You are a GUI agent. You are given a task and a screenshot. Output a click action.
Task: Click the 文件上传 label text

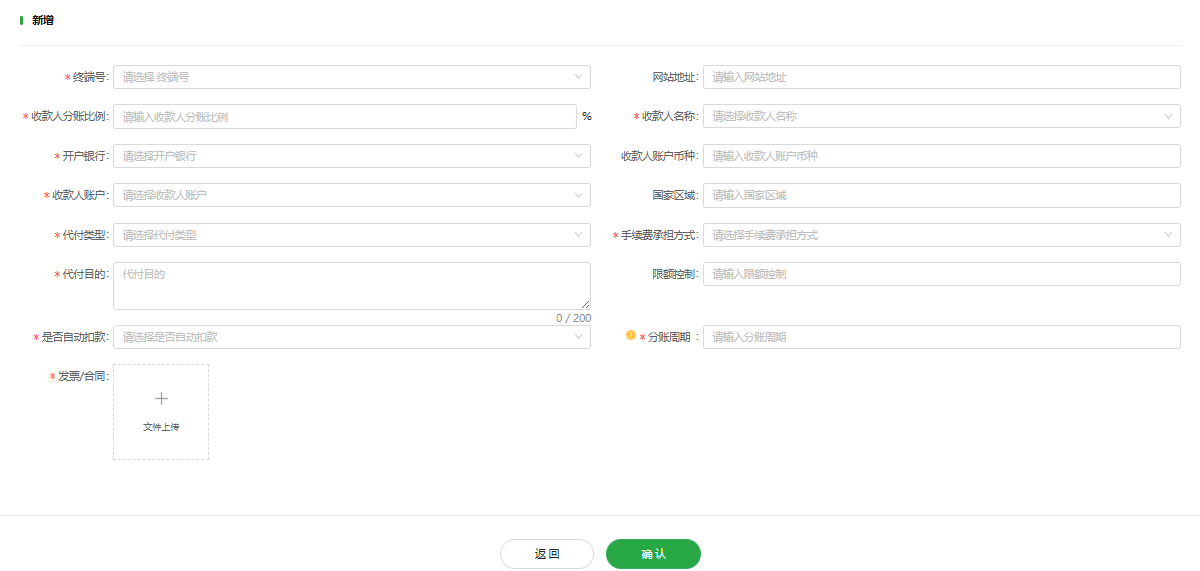point(161,427)
